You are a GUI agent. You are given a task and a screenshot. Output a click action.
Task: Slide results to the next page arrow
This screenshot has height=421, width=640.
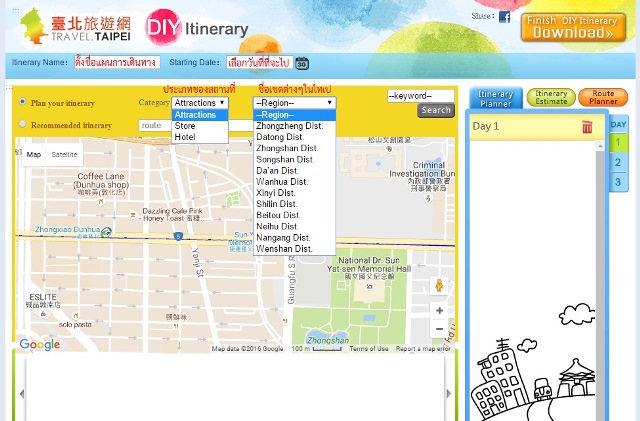(449, 394)
